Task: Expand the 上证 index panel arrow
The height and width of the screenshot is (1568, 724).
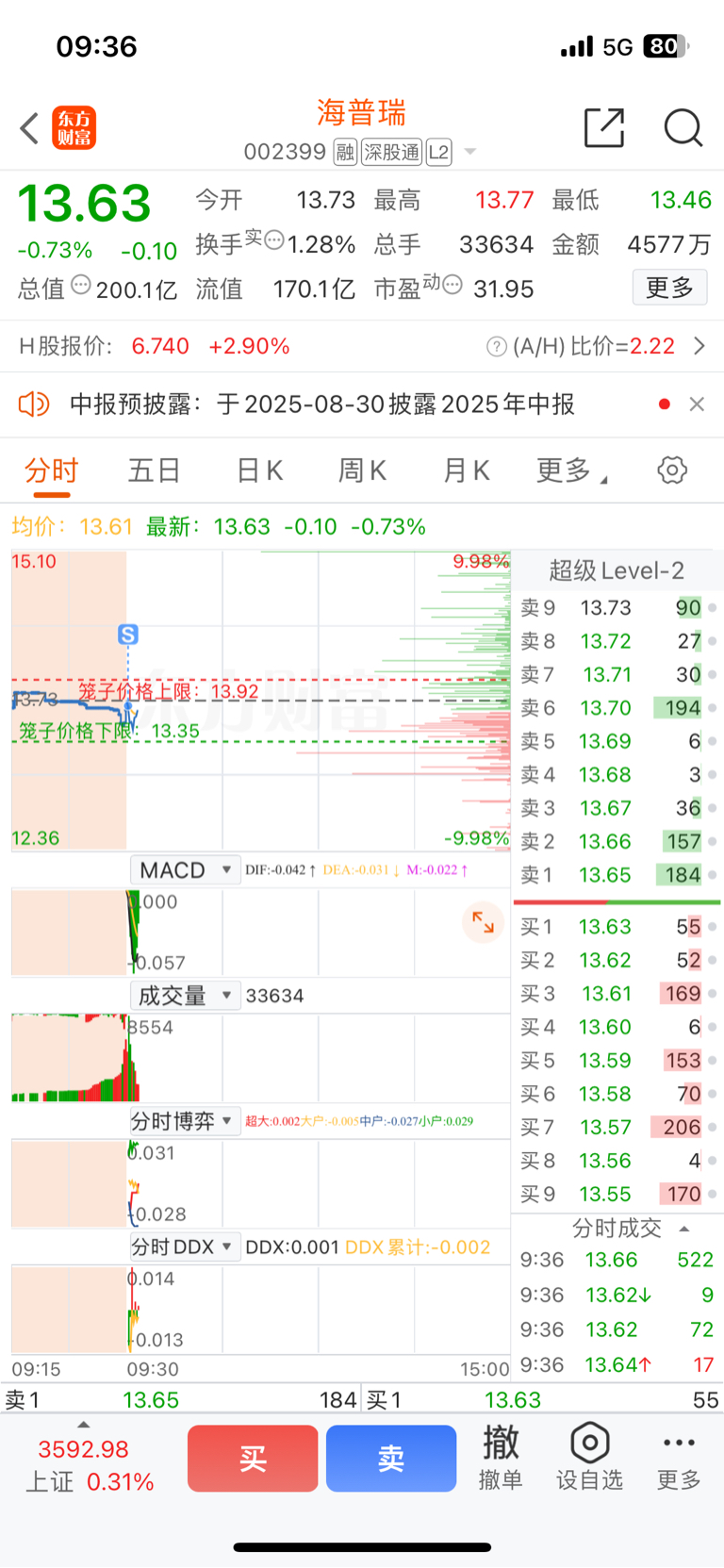Action: pyautogui.click(x=83, y=1425)
